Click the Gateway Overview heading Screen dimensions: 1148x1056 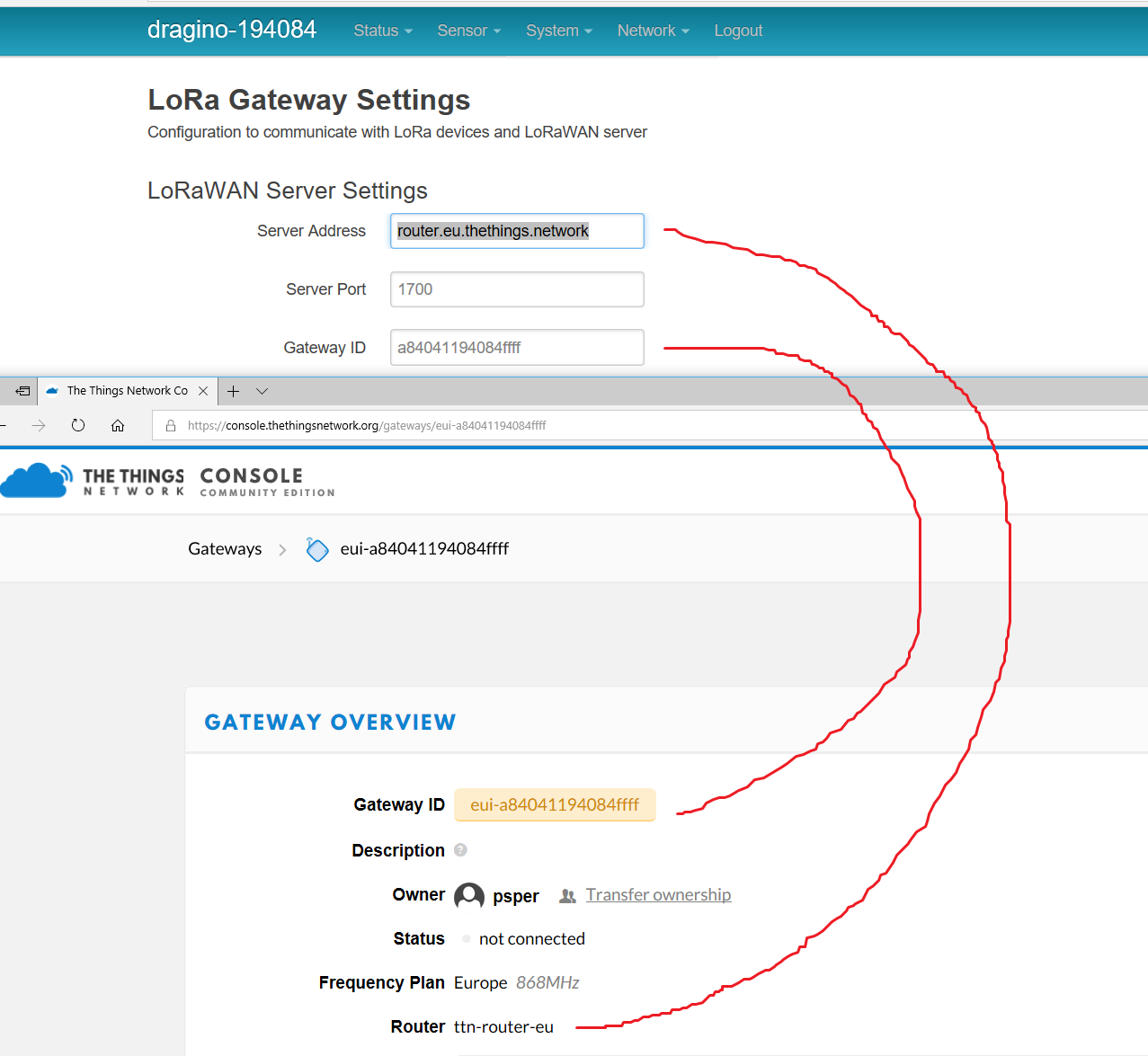click(330, 723)
